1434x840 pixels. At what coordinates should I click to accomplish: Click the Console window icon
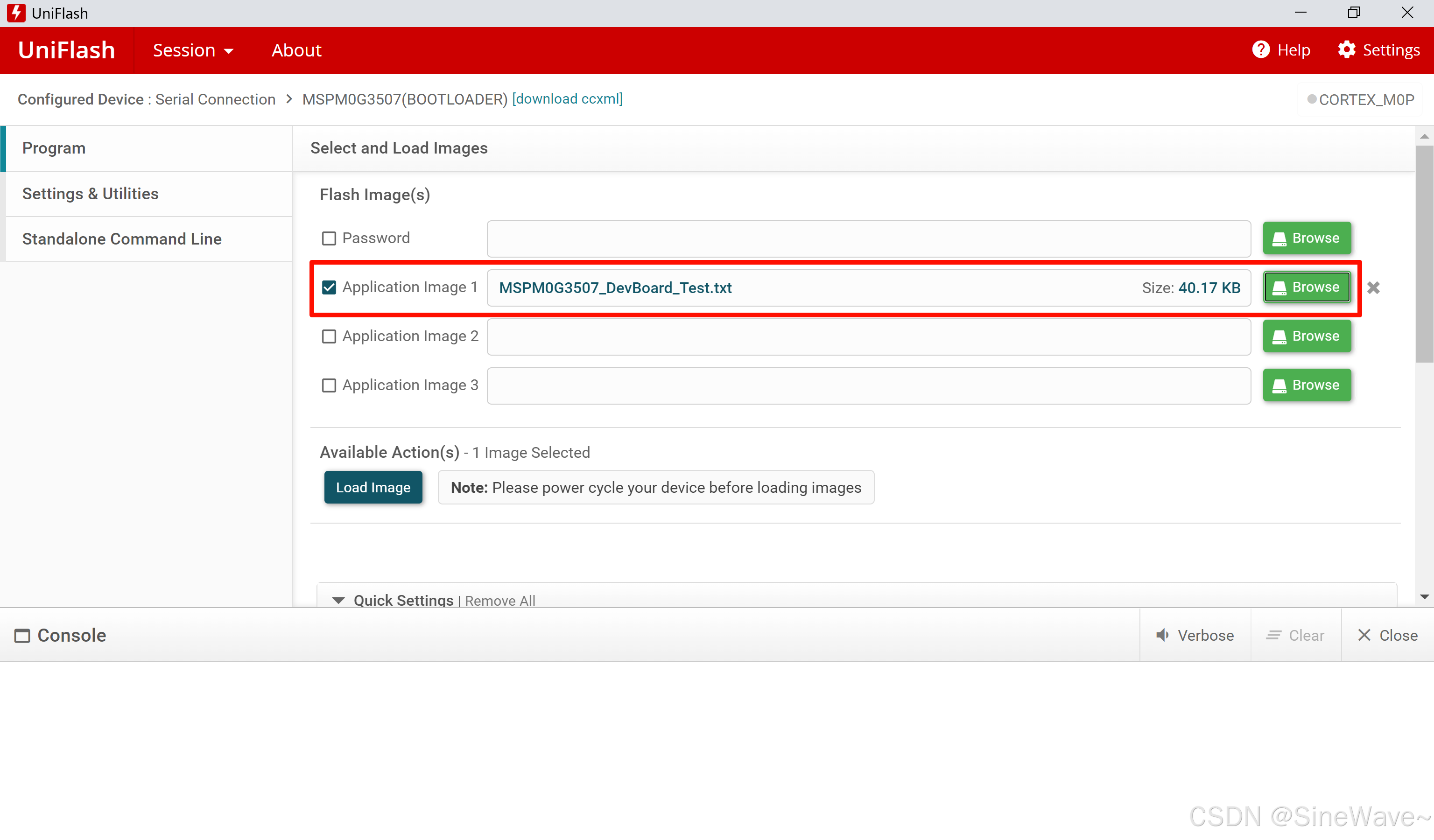point(22,635)
